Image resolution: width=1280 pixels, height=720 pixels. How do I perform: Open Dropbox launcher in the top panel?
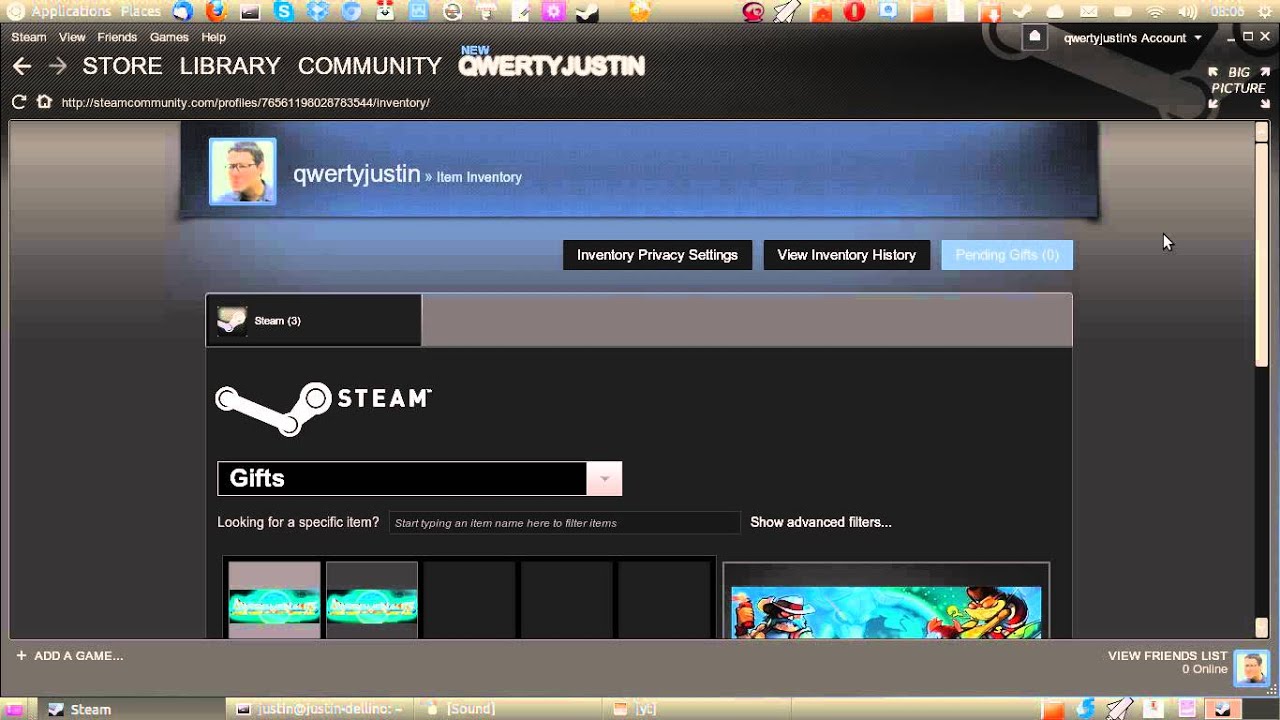(x=317, y=12)
